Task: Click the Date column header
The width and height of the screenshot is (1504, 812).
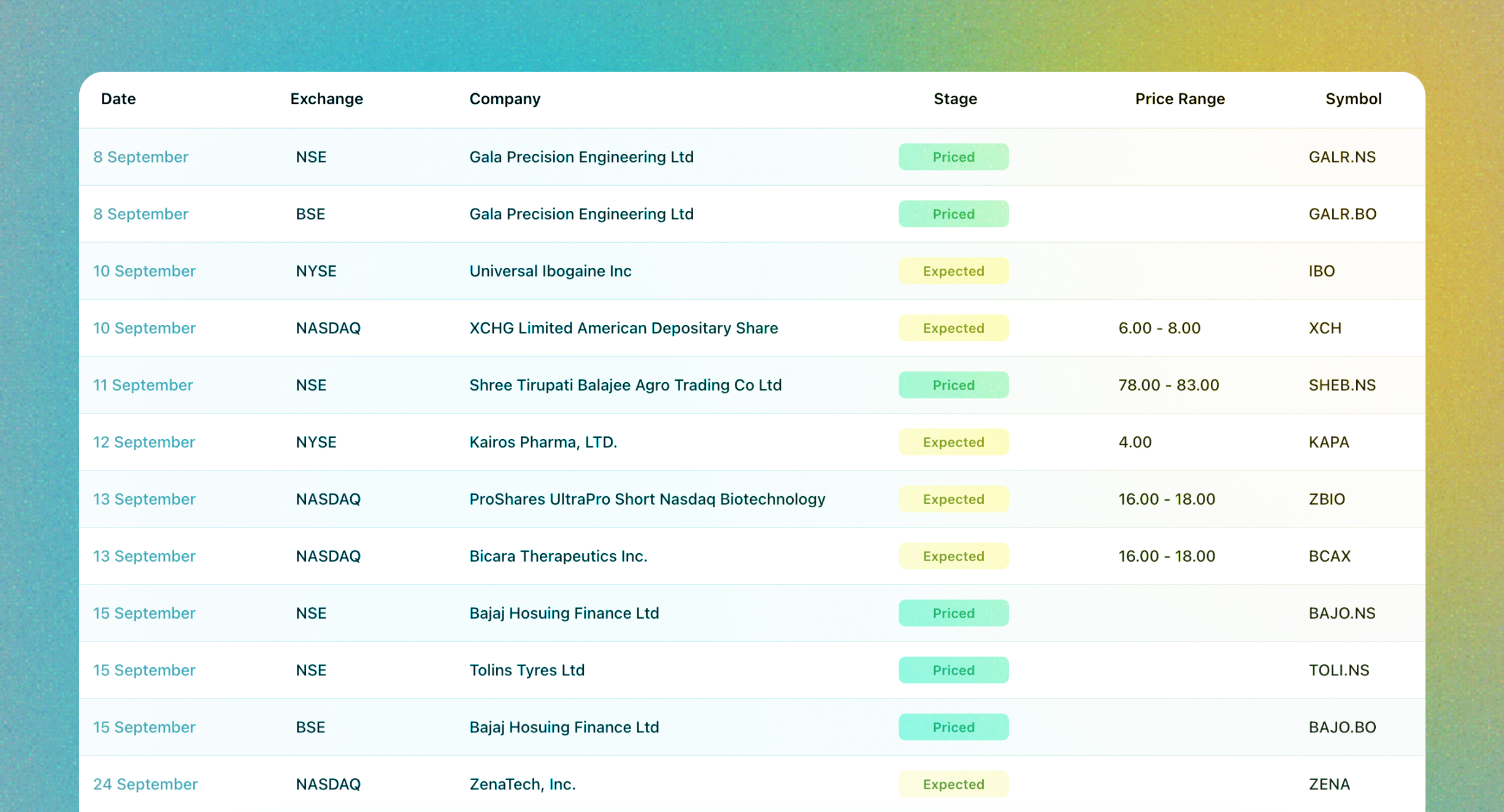Action: click(x=118, y=99)
